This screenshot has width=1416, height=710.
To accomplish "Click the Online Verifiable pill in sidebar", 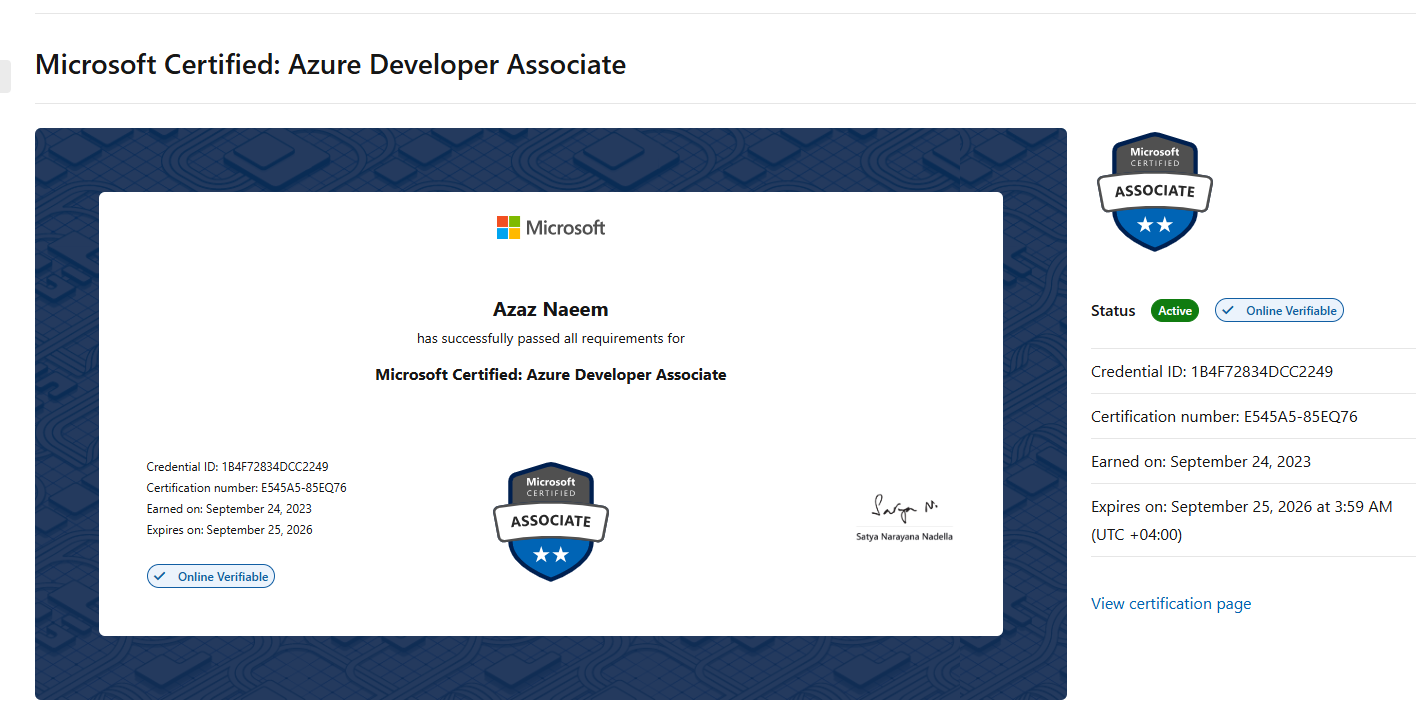I will click(x=1279, y=311).
